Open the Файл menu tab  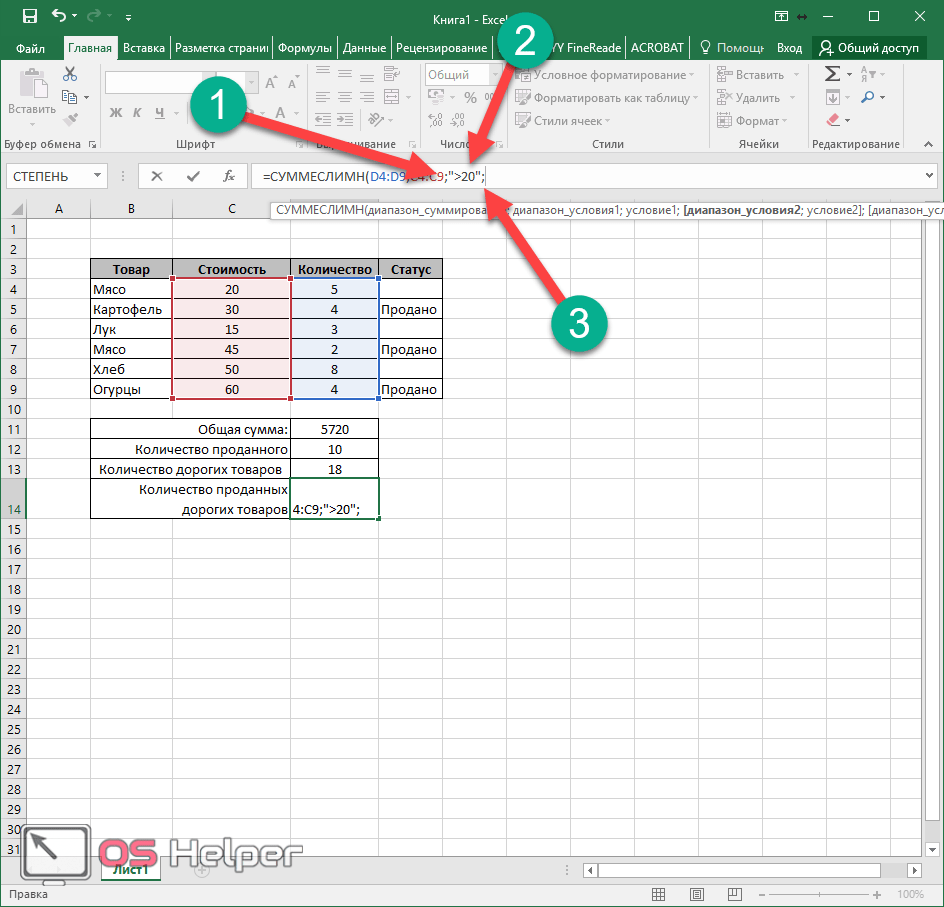31,47
